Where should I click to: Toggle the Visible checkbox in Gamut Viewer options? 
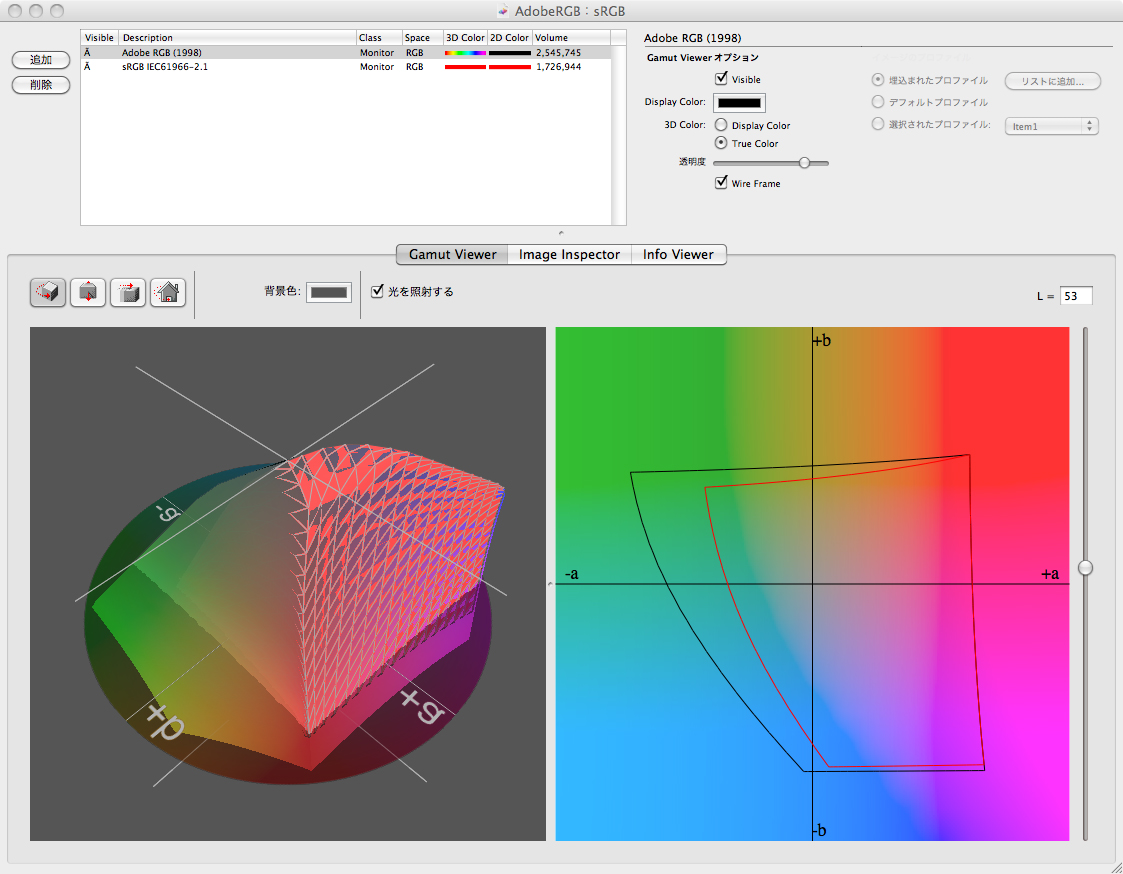click(x=721, y=78)
